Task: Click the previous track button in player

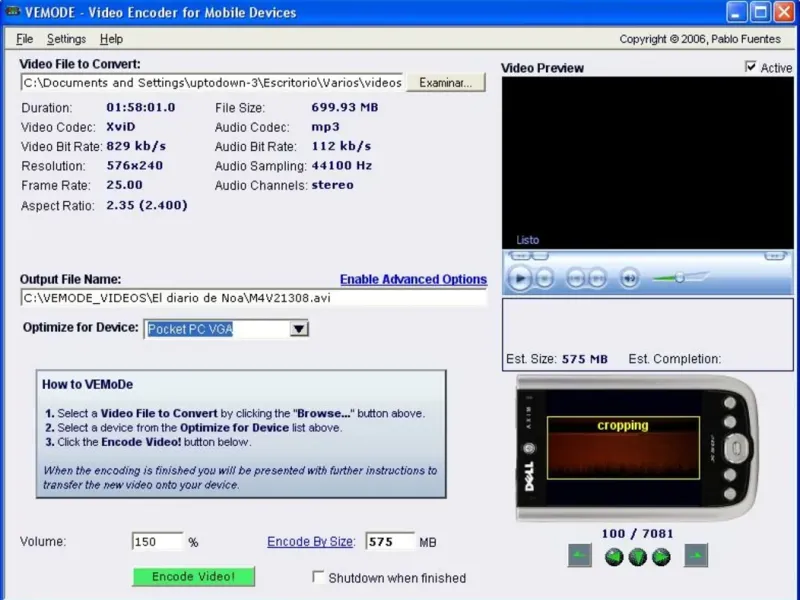Action: [x=575, y=278]
